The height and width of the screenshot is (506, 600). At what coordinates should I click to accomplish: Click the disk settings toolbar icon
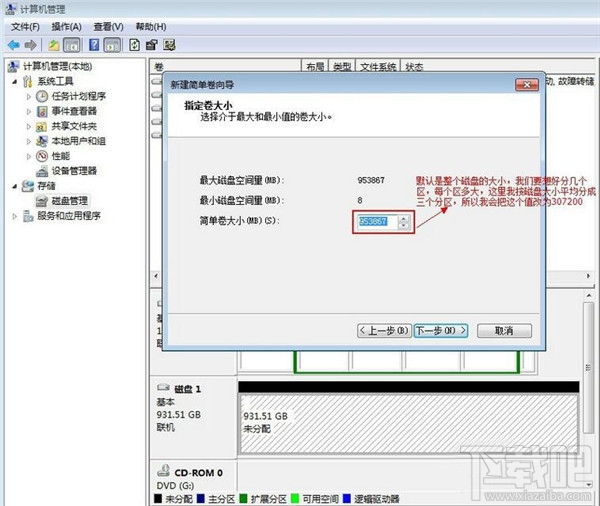pyautogui.click(x=170, y=45)
